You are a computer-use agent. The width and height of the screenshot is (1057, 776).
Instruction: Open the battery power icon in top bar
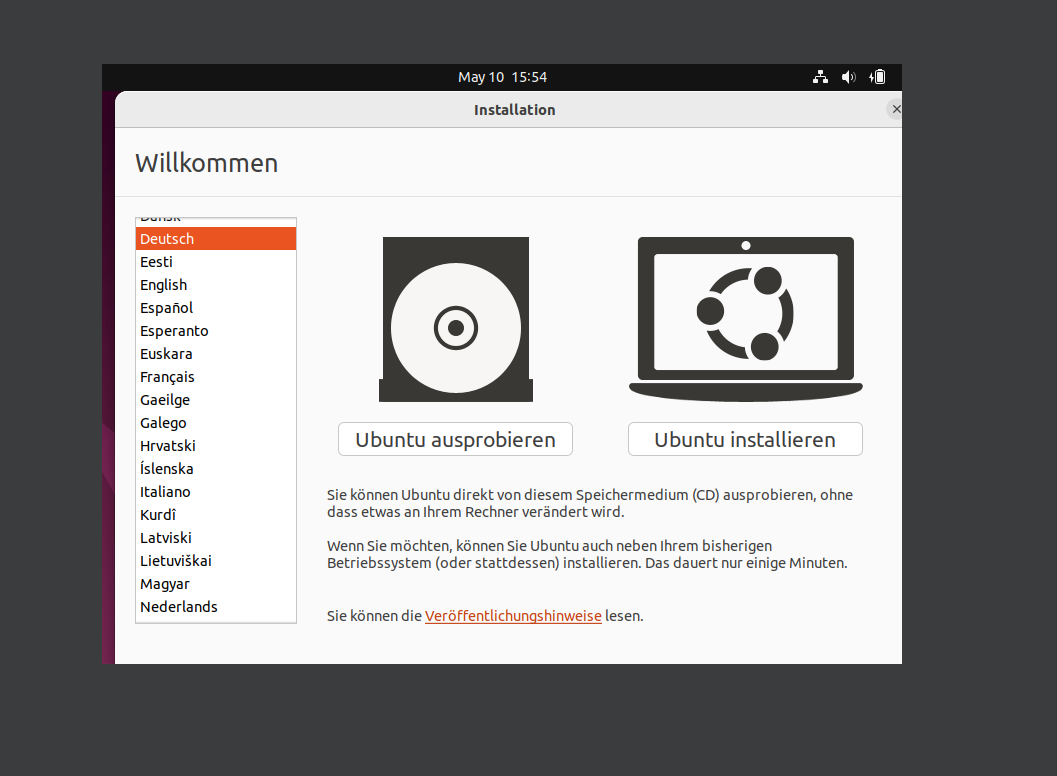pos(877,77)
